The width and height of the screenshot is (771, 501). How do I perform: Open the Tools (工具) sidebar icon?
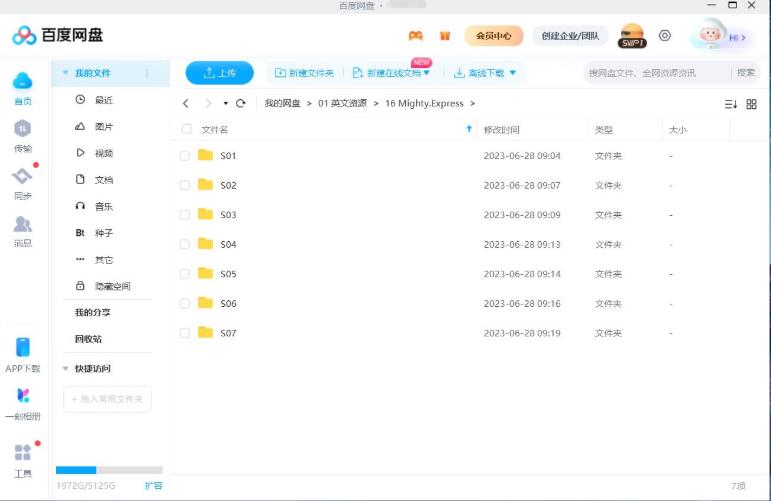23,452
